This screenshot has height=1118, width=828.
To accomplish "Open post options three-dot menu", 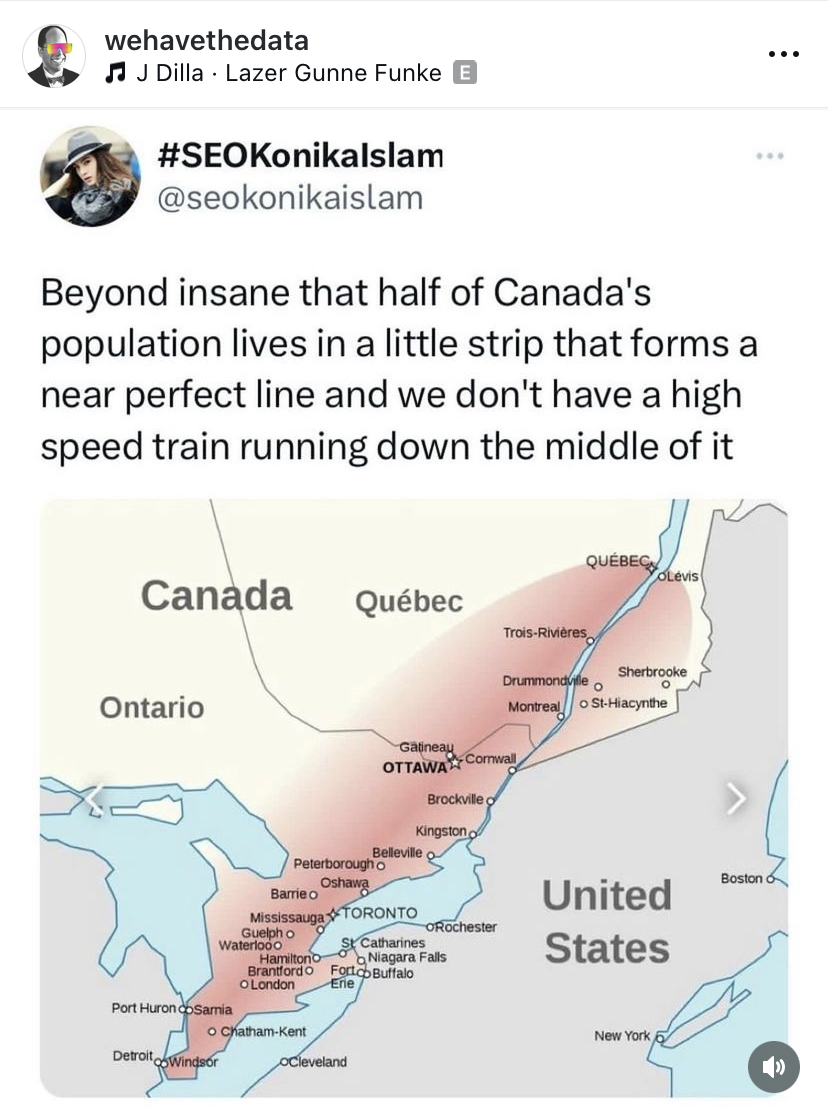I will [x=784, y=54].
